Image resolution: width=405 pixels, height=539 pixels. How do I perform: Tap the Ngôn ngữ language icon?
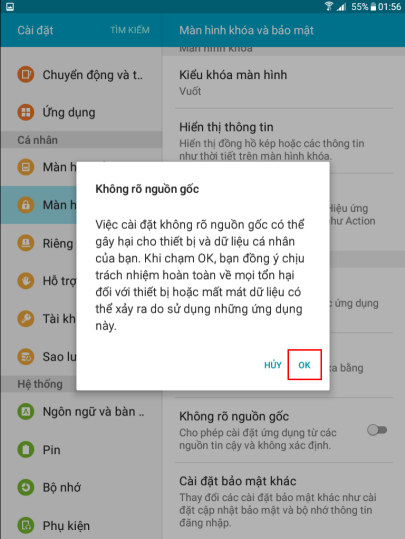click(26, 411)
